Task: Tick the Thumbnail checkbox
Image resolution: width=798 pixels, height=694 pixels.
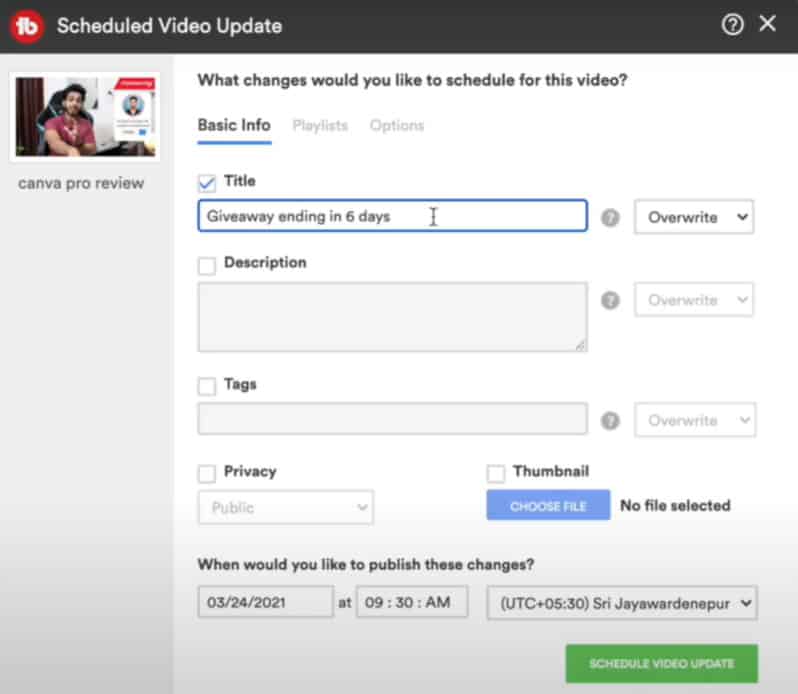Action: [x=496, y=473]
